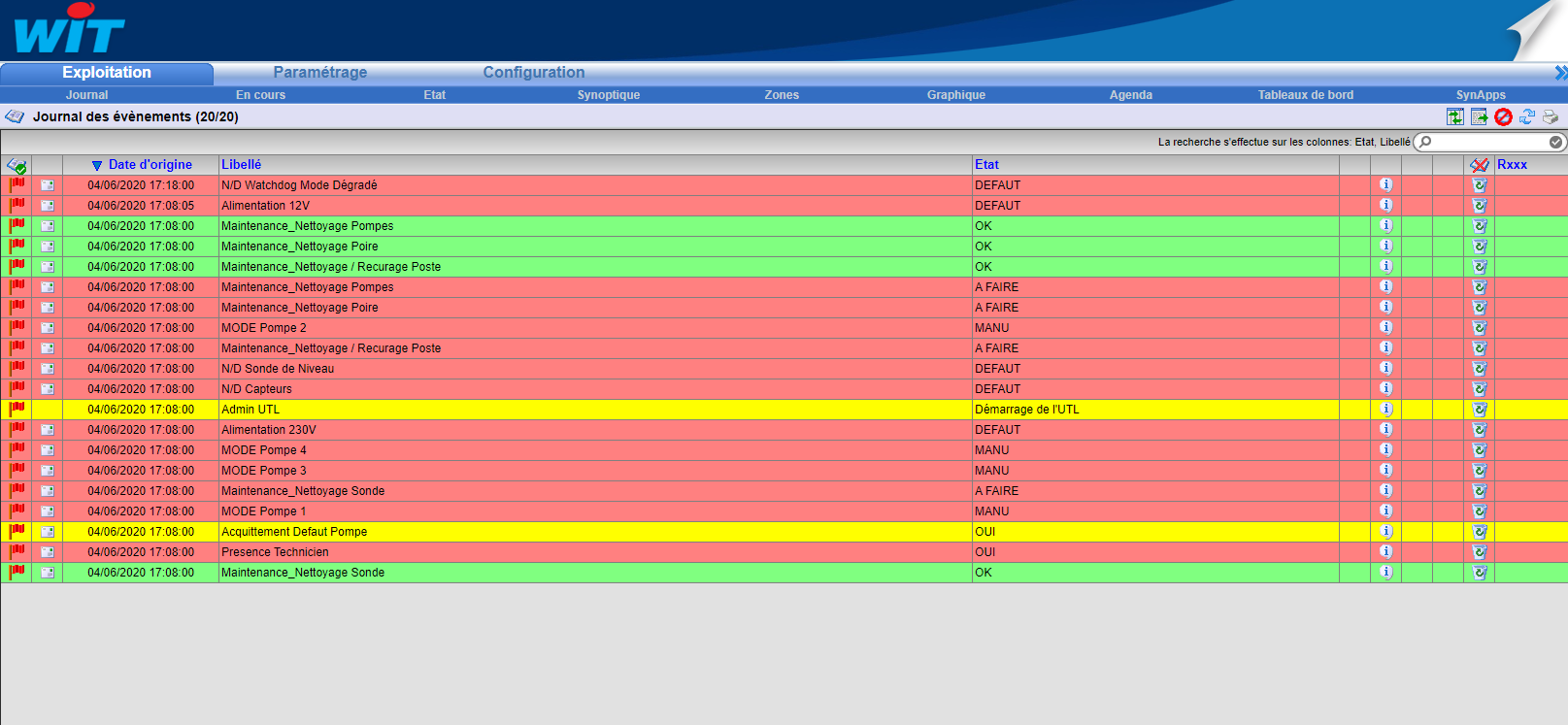Screen dimensions: 1568x725
Task: Click the crossed-out book column header icon
Action: tap(1479, 165)
